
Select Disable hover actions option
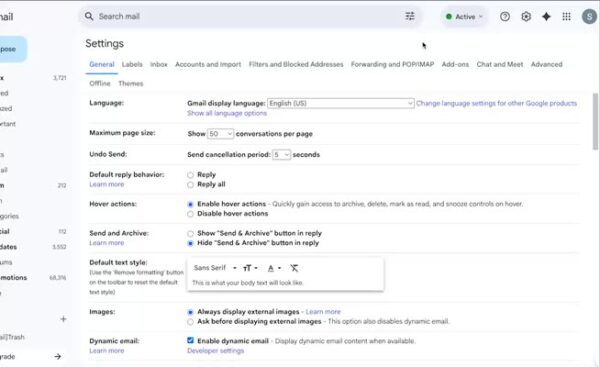coord(190,214)
